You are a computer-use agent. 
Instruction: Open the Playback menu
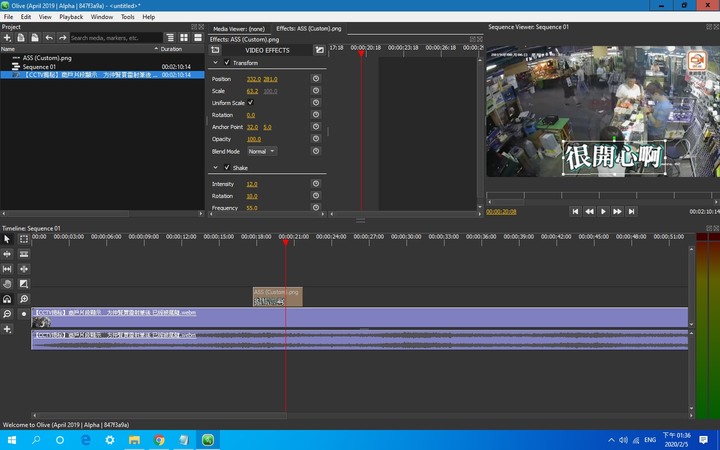click(71, 17)
